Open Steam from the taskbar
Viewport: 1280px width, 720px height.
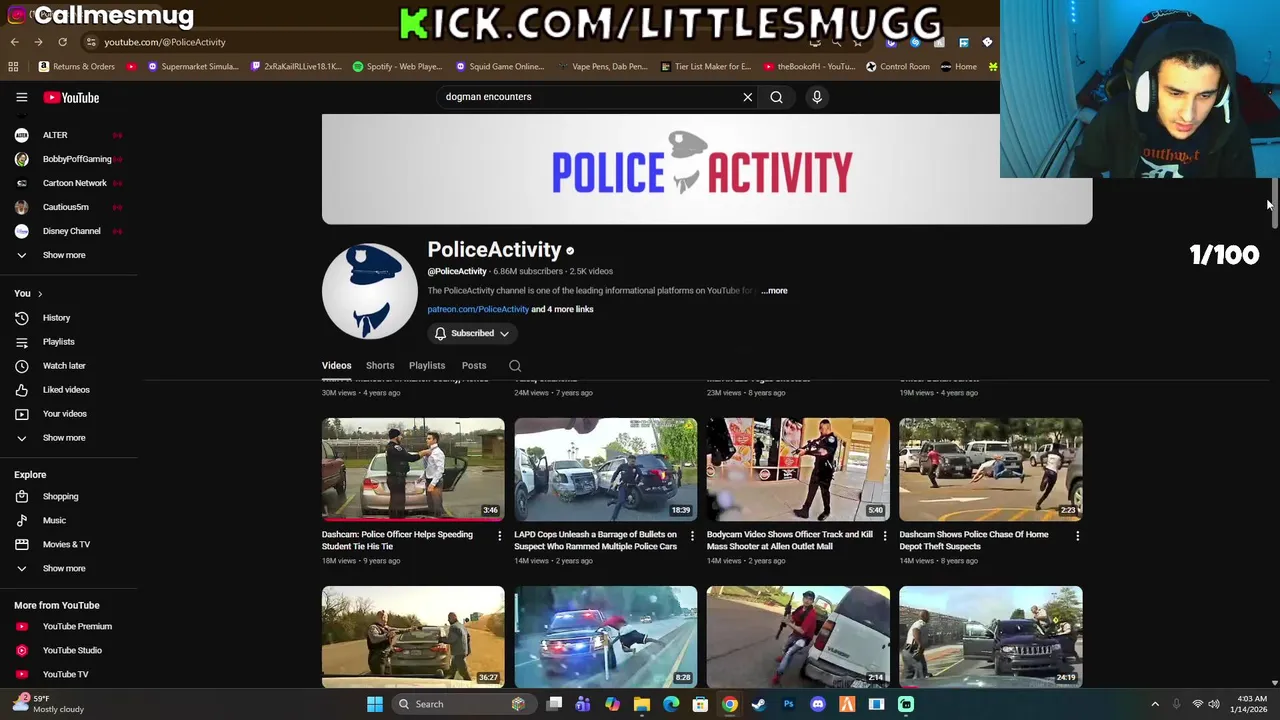point(759,704)
